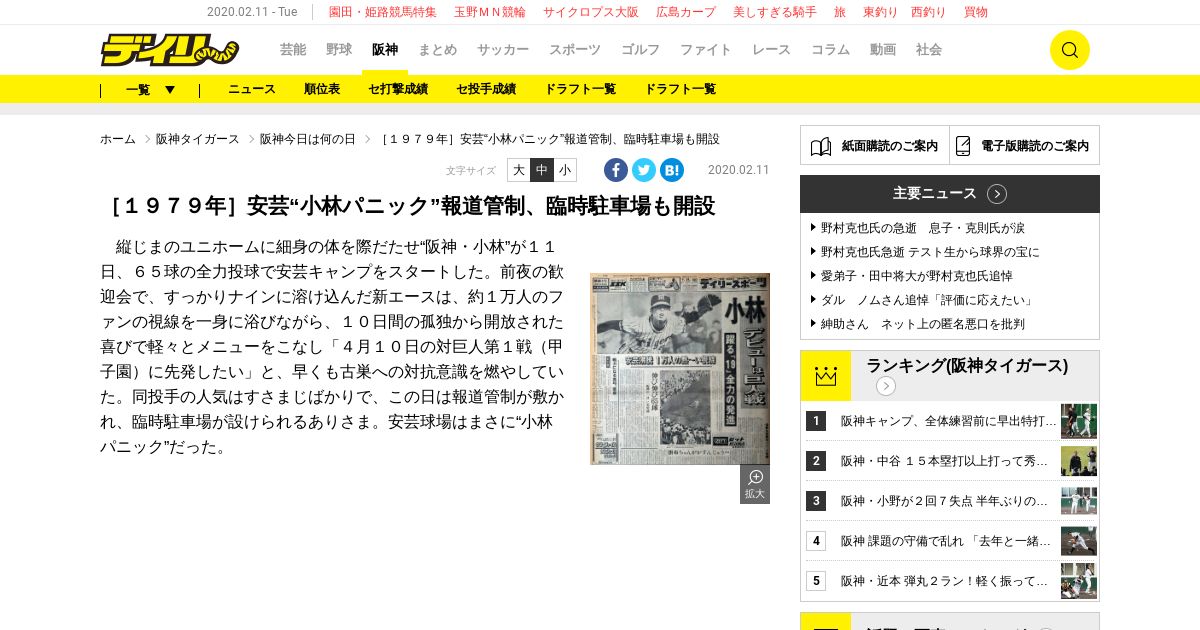Click the 主要ニュース header
The width and height of the screenshot is (1200, 630).
950,194
